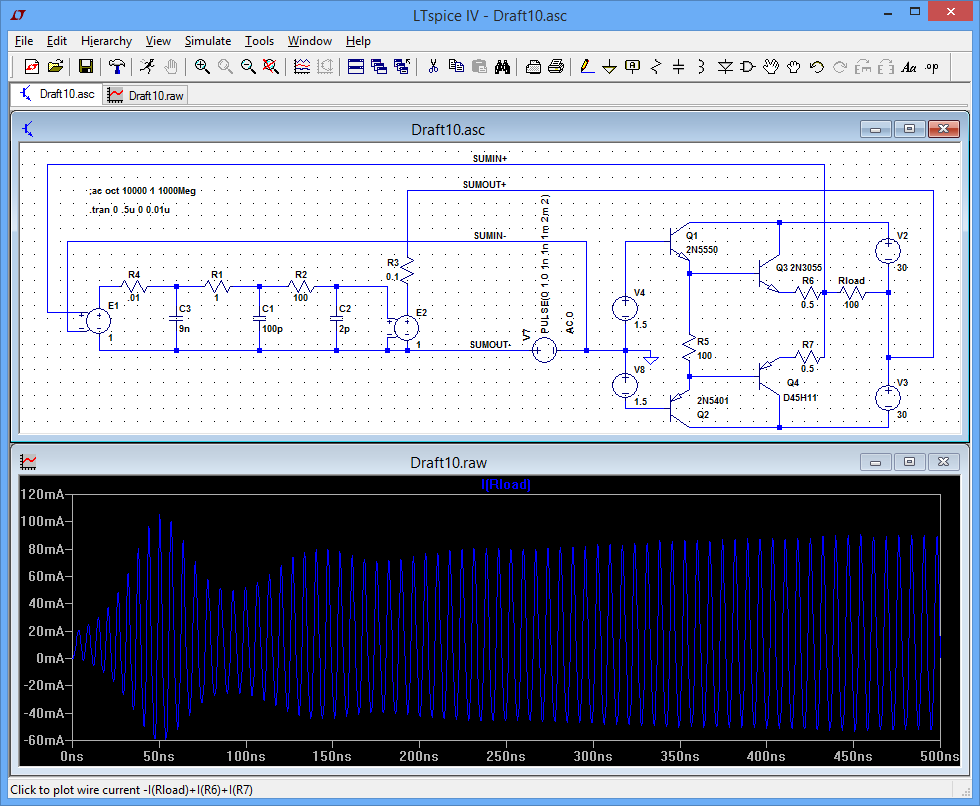Click the status bar wire current message

131,790
